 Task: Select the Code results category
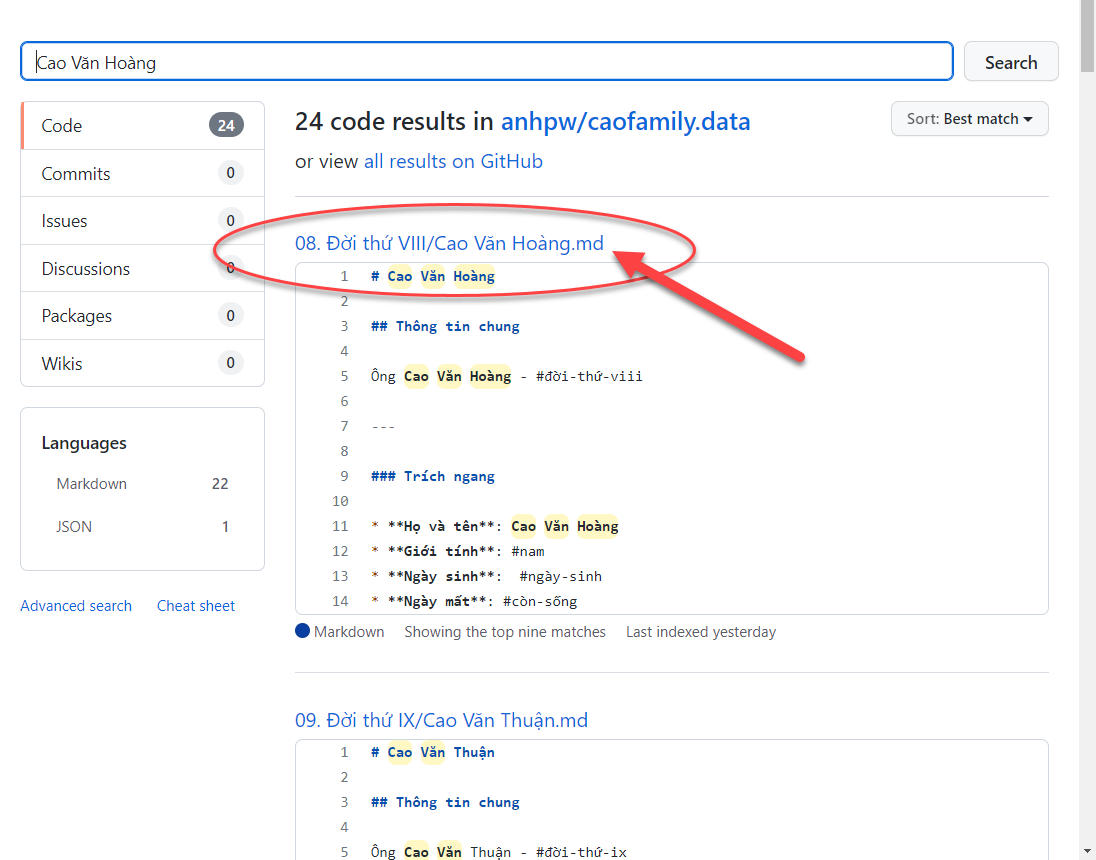[x=142, y=126]
